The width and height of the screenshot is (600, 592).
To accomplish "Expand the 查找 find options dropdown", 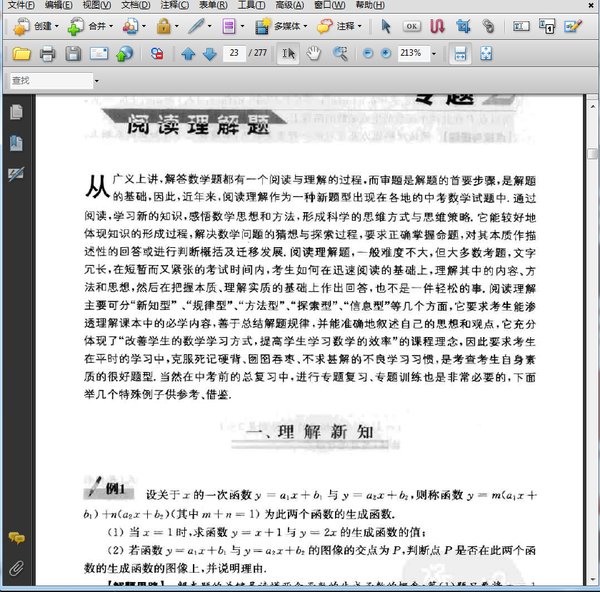I will coord(96,81).
